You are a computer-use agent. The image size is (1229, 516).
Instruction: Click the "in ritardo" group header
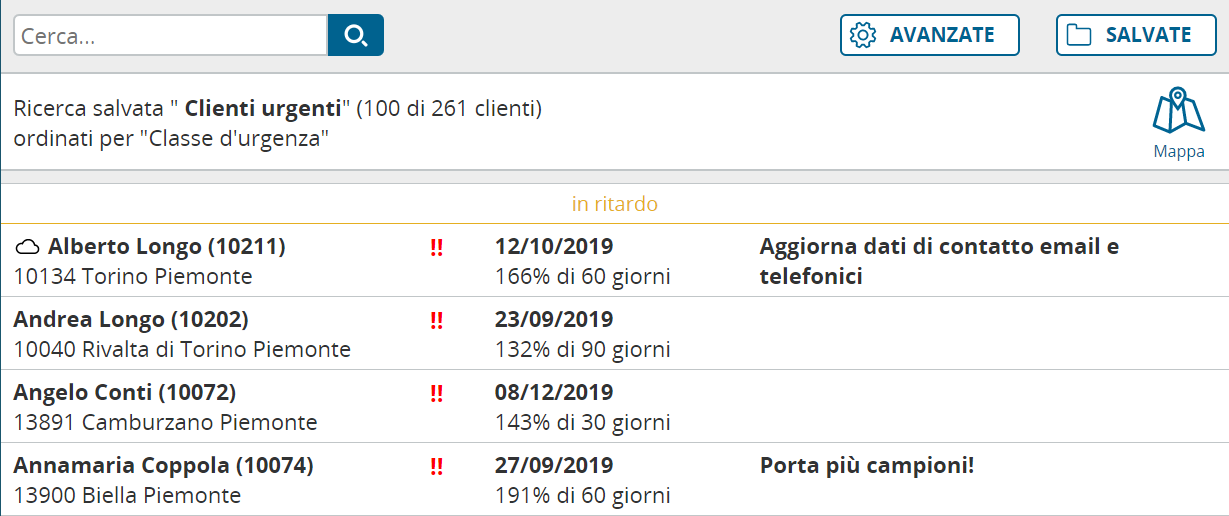[615, 204]
